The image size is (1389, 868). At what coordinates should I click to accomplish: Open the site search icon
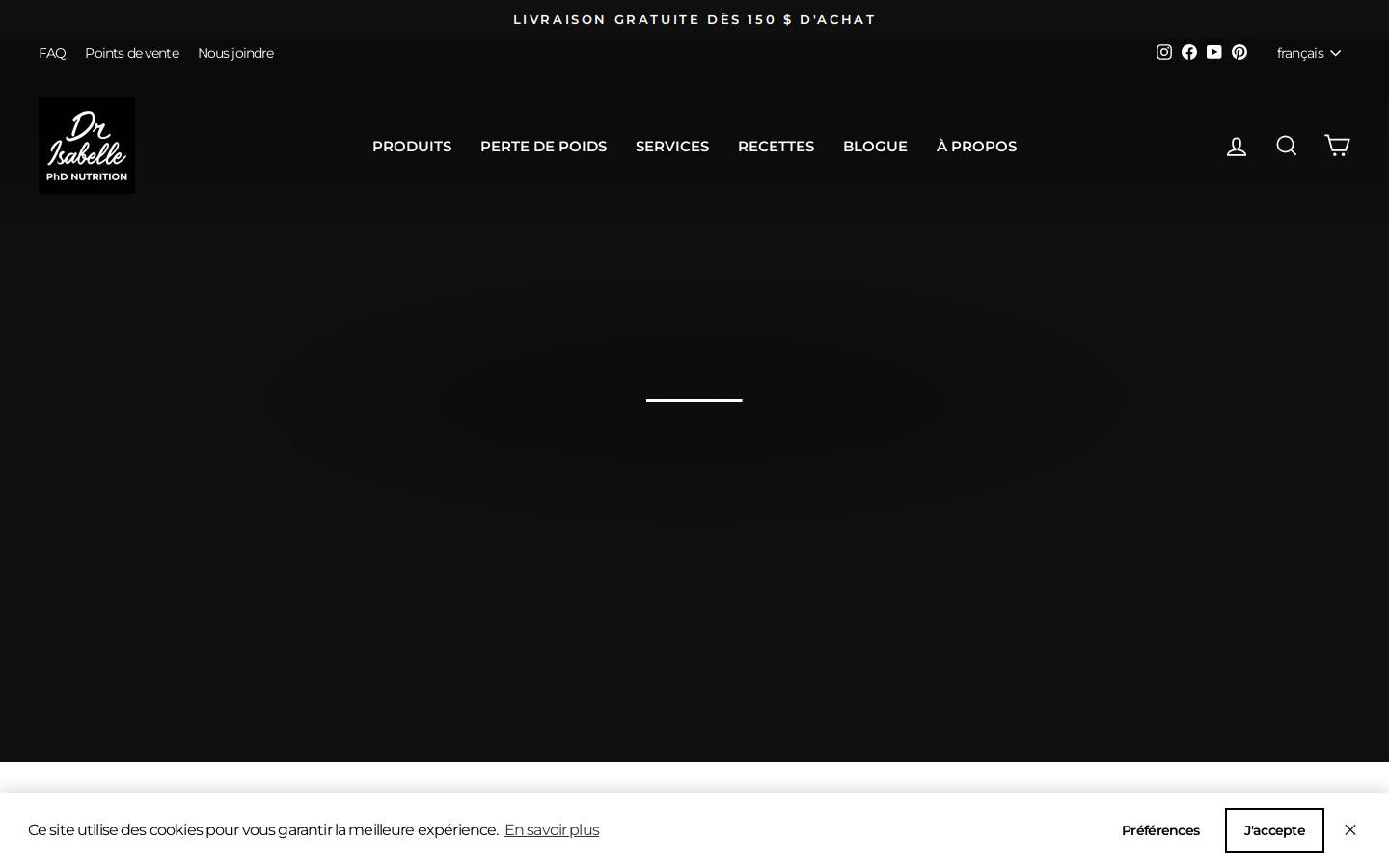point(1287,146)
